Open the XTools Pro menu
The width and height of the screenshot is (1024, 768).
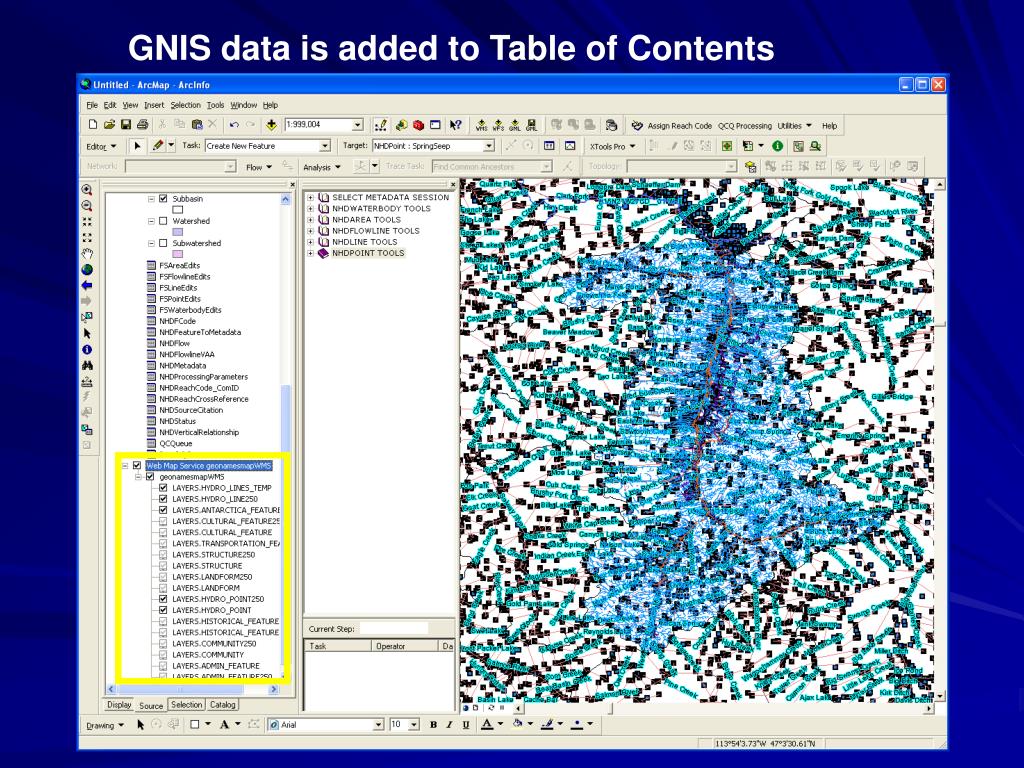pos(613,146)
